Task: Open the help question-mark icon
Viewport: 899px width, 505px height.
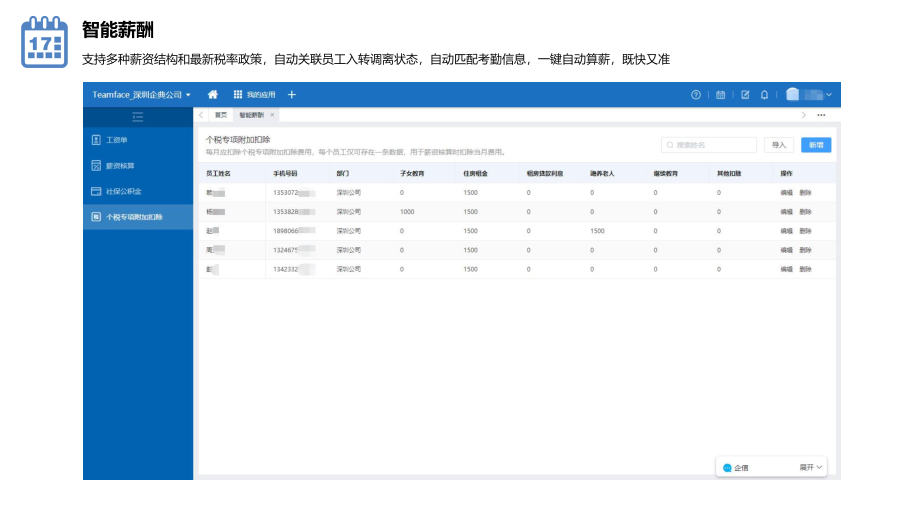Action: 695,95
